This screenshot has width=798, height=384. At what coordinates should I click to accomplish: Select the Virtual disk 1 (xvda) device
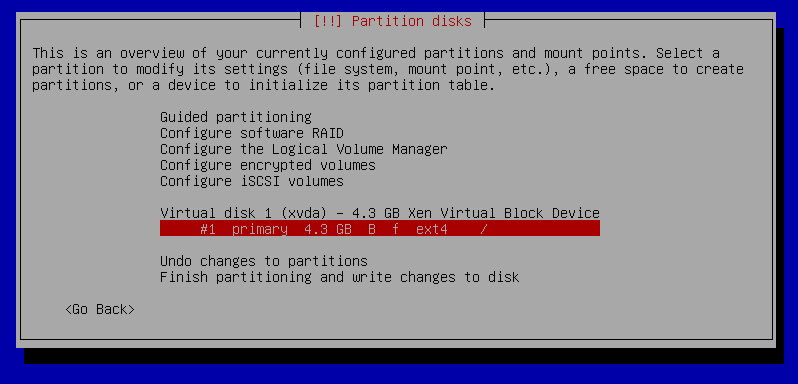click(380, 213)
